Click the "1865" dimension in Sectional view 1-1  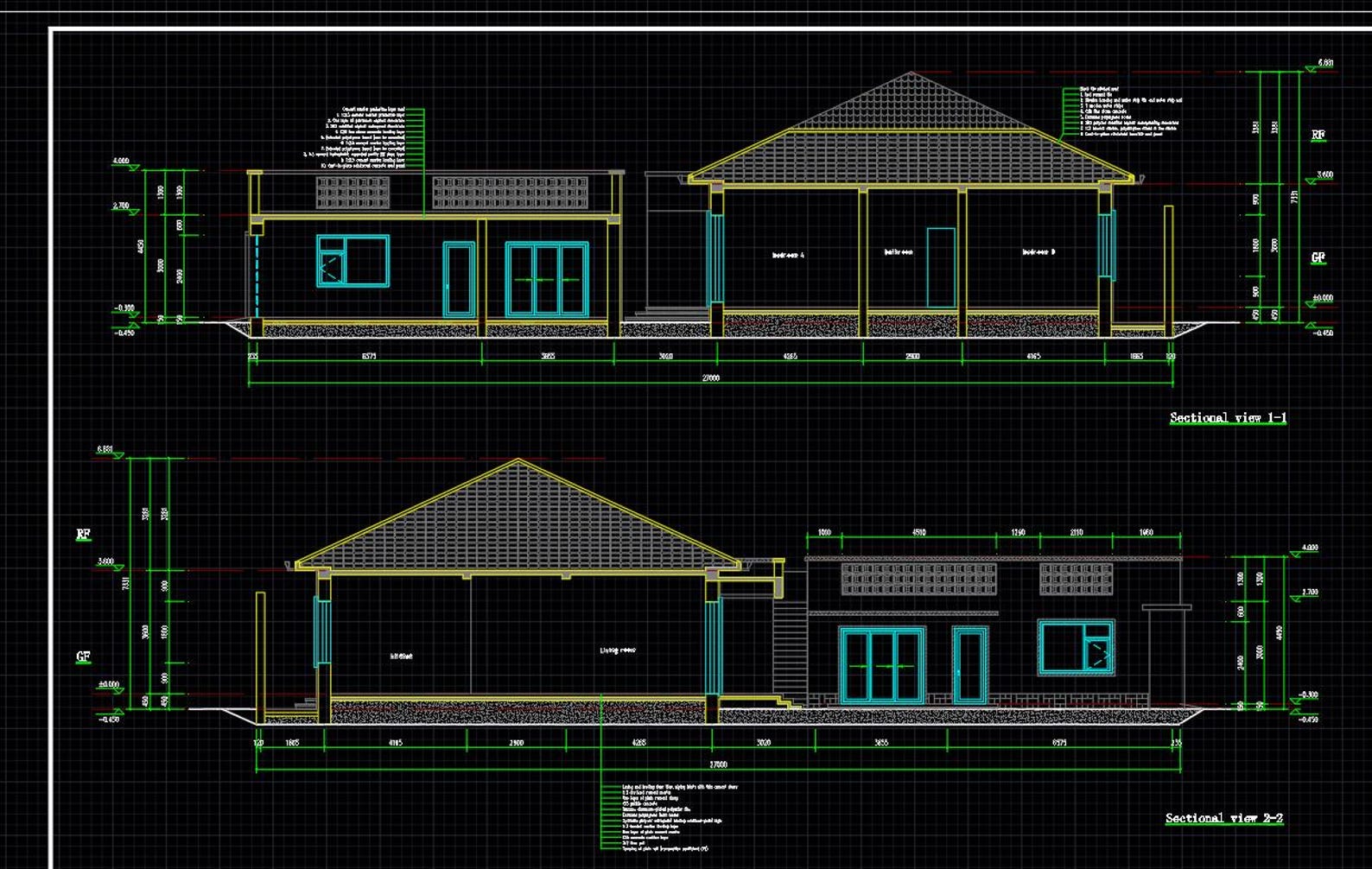1136,356
